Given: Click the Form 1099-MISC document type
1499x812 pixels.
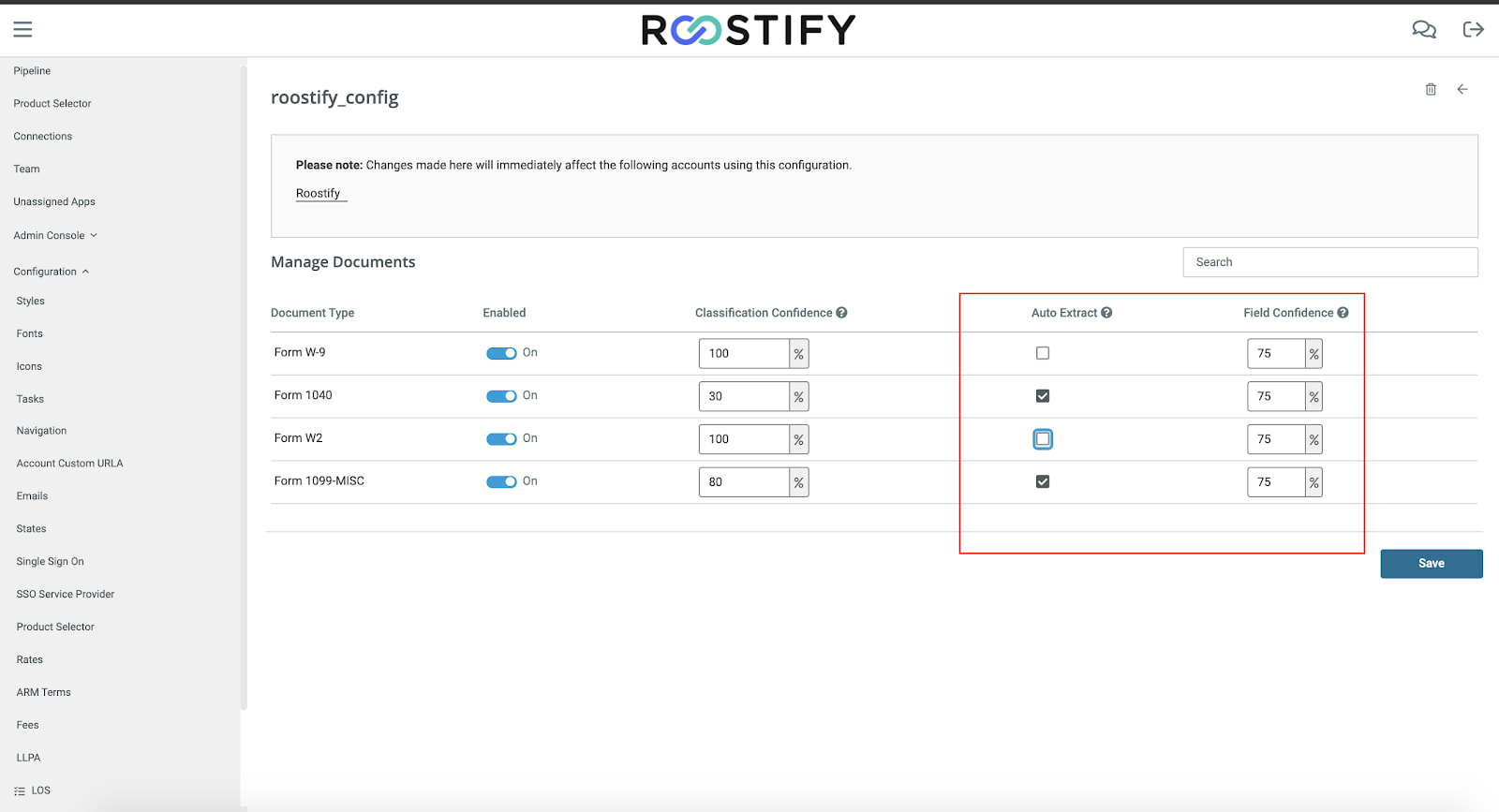Looking at the screenshot, I should pos(319,481).
